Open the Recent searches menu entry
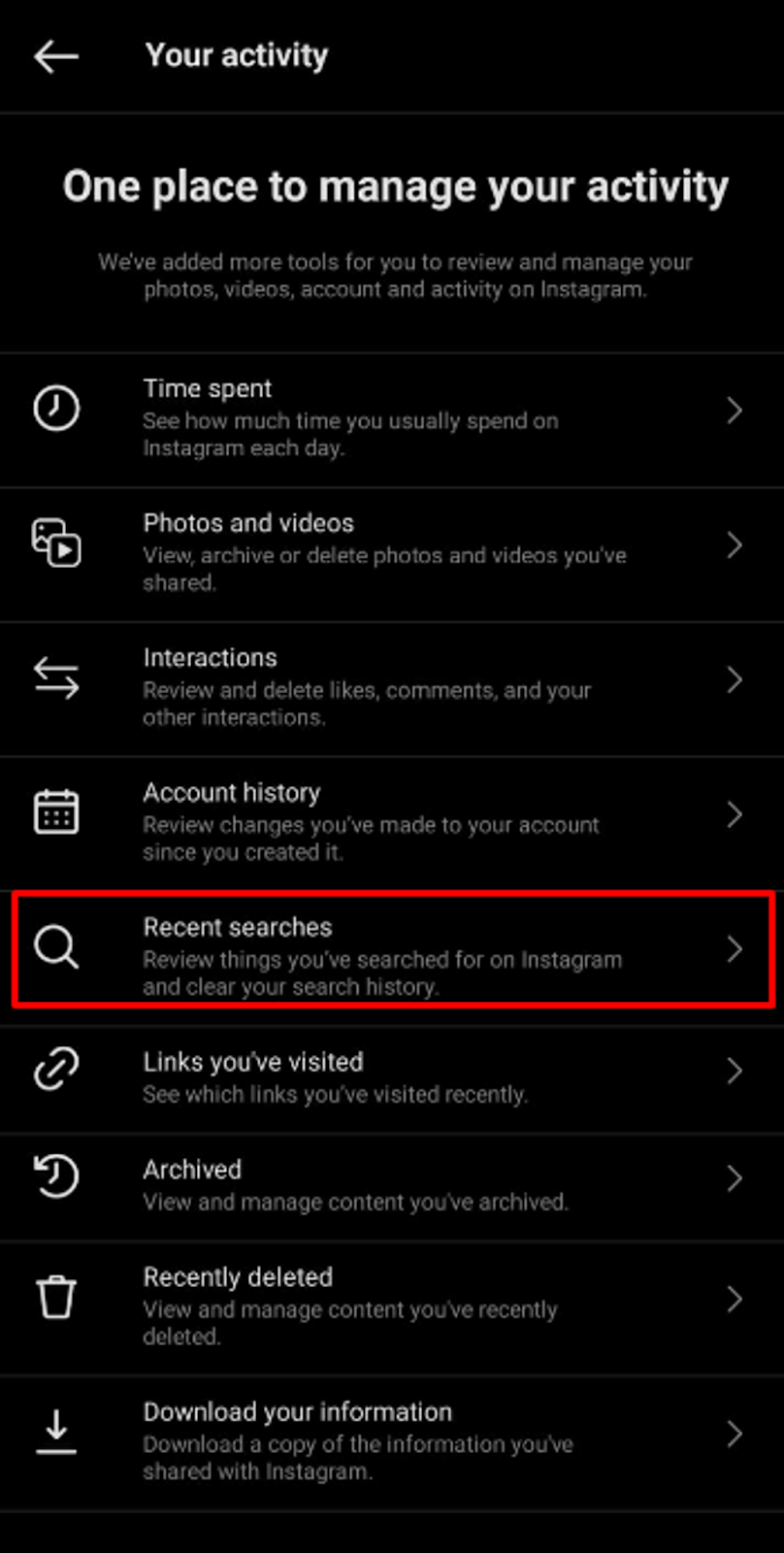This screenshot has height=1553, width=784. [393, 949]
